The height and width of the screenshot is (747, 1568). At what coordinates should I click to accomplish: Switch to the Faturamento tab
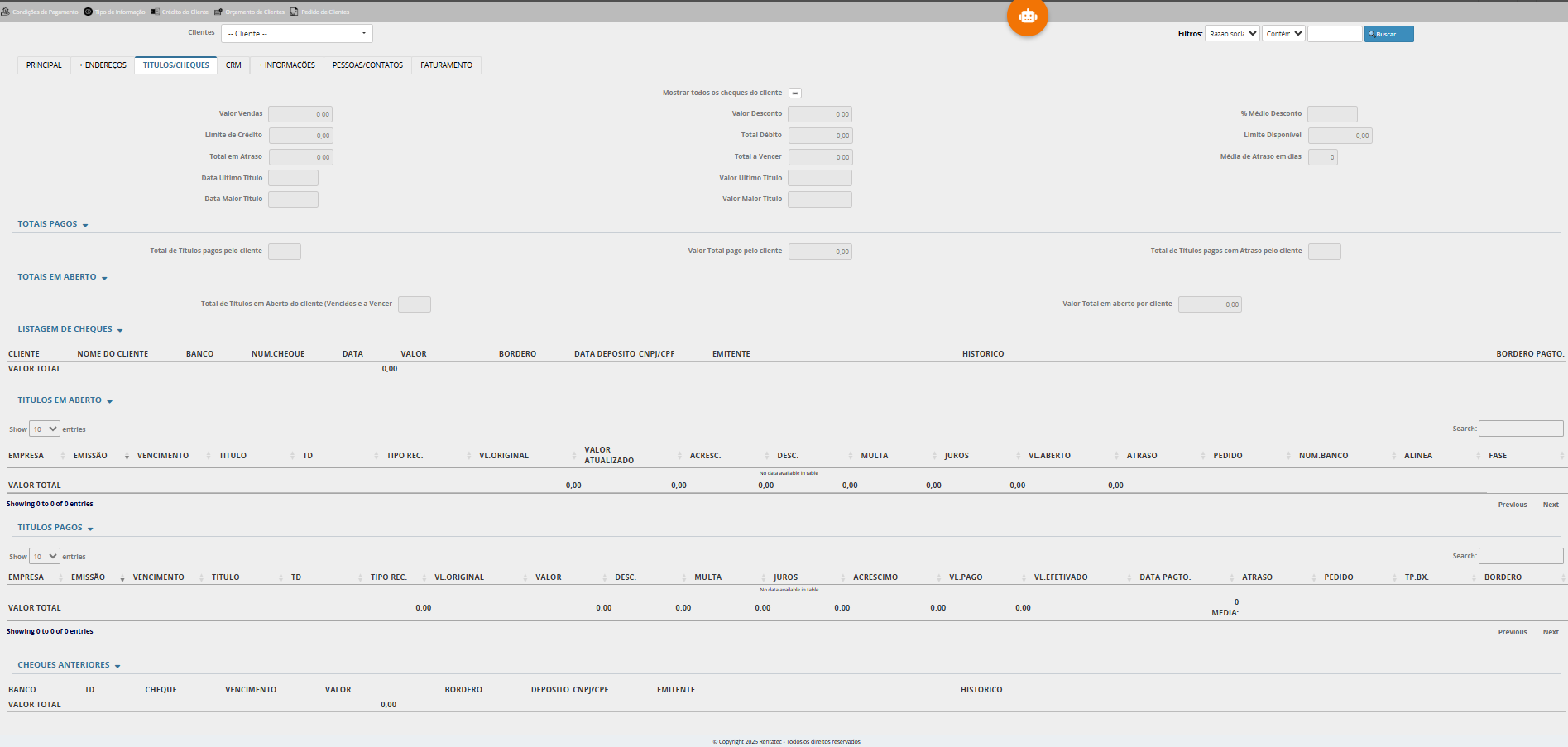coord(446,65)
